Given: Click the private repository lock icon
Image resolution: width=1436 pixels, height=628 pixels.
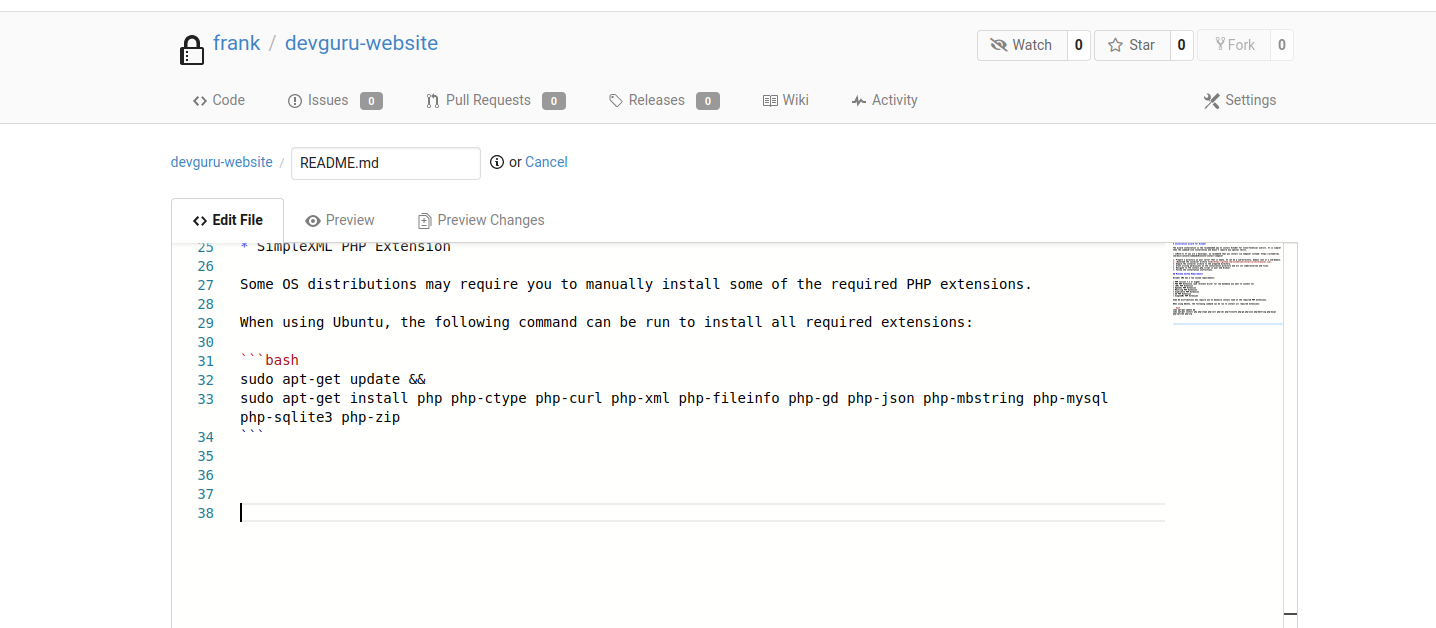Looking at the screenshot, I should click(x=191, y=49).
